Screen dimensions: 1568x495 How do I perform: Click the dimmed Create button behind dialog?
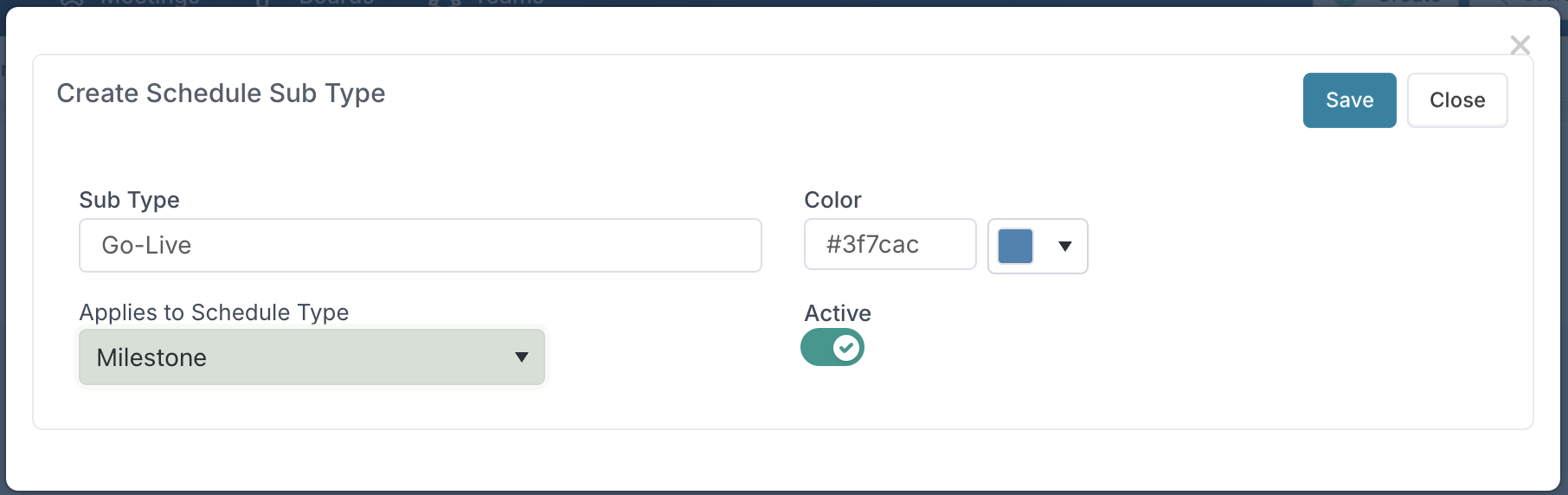[x=1402, y=3]
